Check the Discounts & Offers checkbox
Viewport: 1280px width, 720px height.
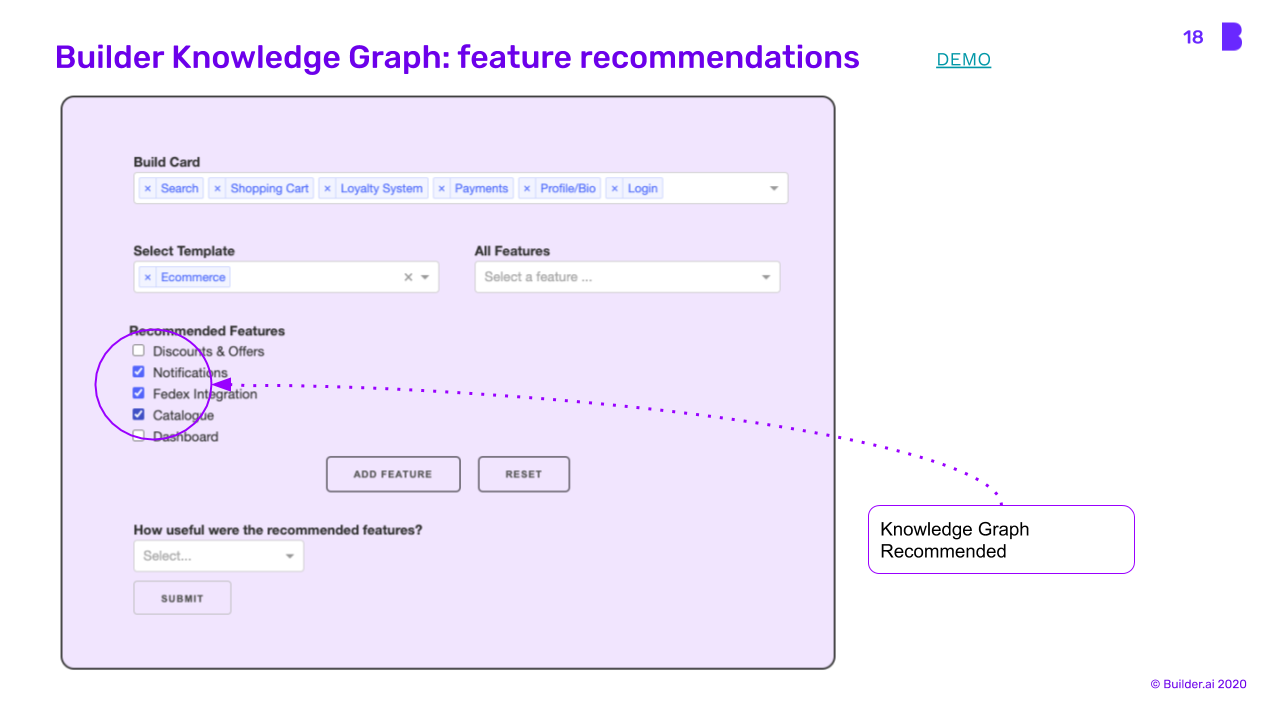click(x=139, y=351)
